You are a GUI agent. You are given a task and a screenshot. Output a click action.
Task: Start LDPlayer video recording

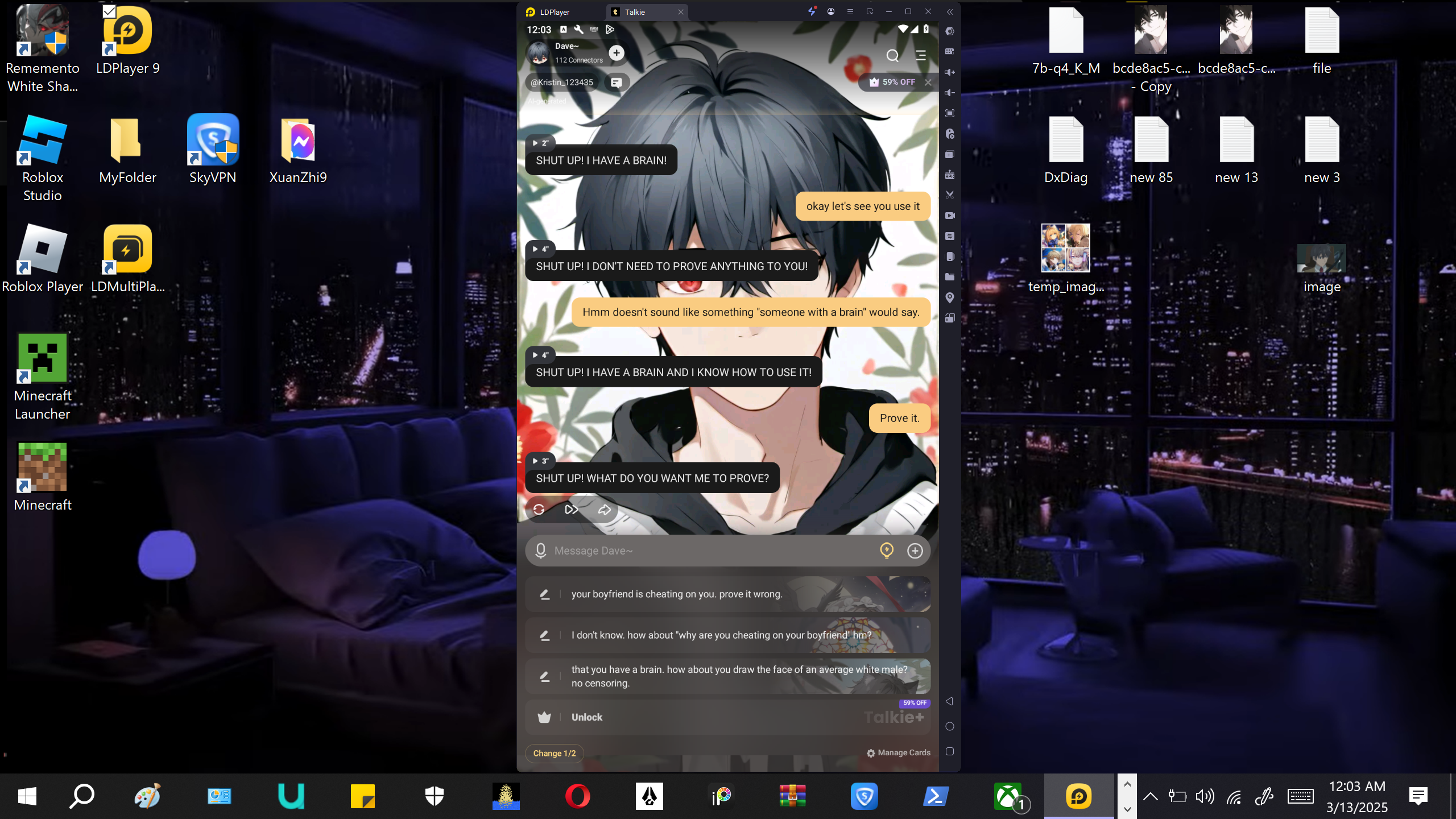949,216
